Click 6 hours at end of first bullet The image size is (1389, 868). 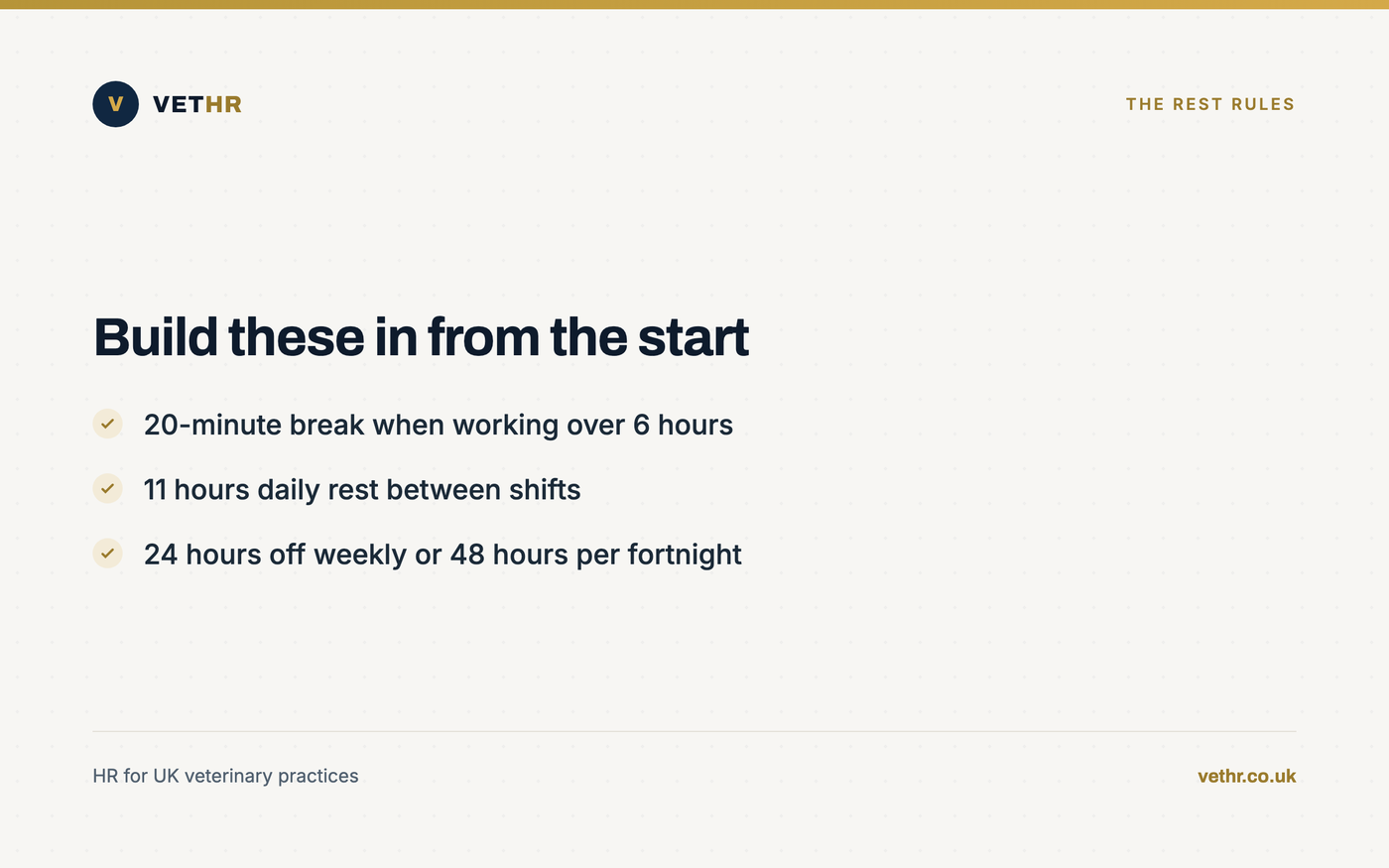[x=683, y=425]
